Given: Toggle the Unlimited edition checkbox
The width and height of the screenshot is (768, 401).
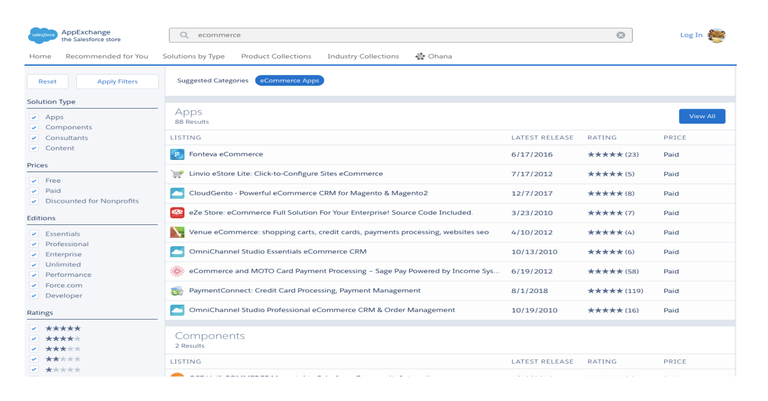Looking at the screenshot, I should pyautogui.click(x=34, y=265).
